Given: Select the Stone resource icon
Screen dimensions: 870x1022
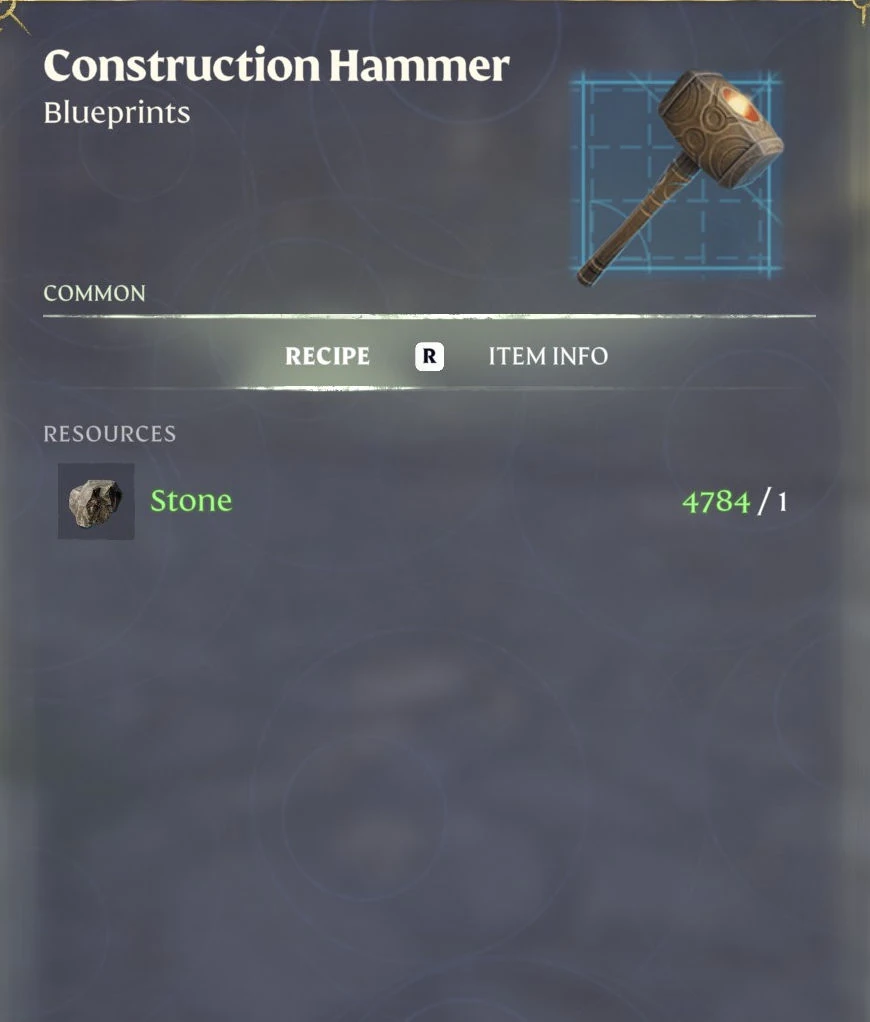Looking at the screenshot, I should click(96, 501).
